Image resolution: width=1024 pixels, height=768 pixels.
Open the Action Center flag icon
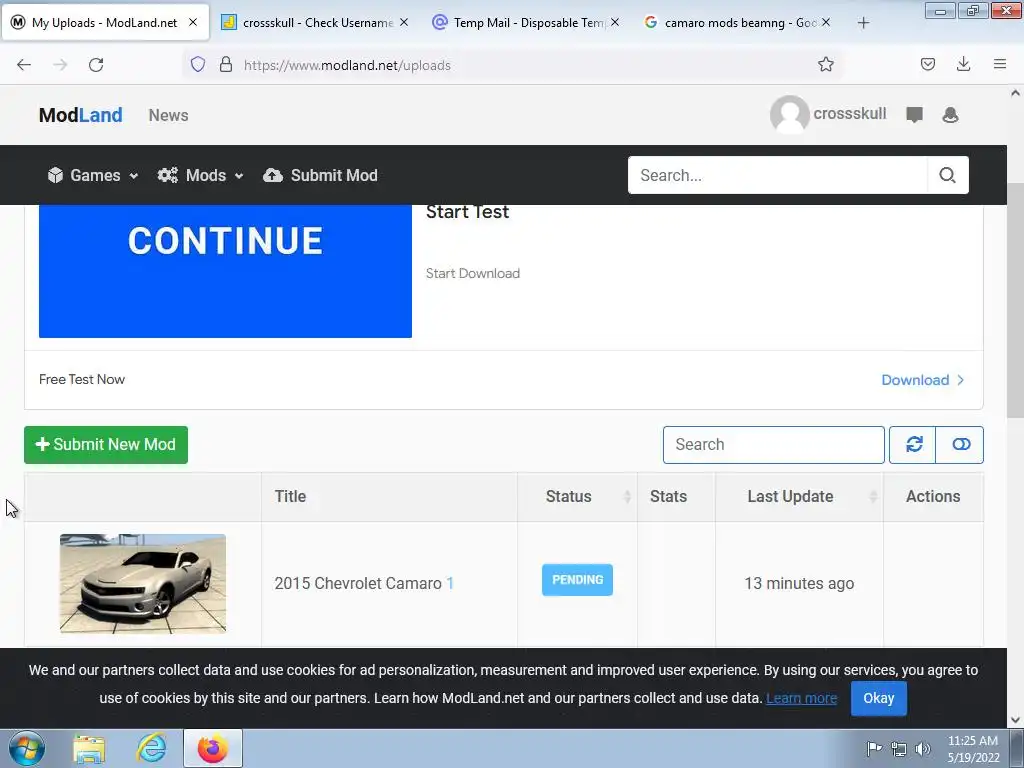click(874, 748)
